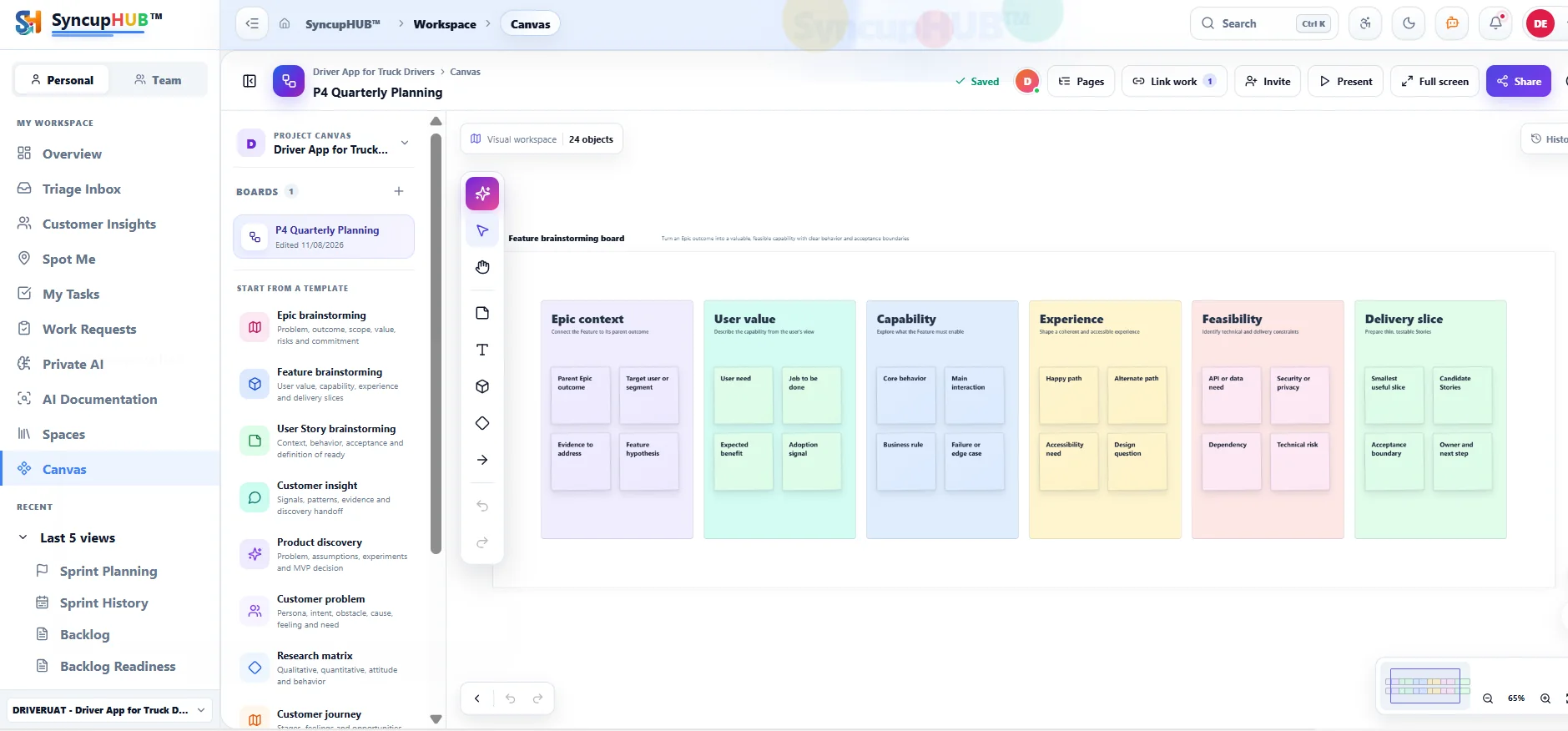
Task: Choose Research matrix template
Action: (x=324, y=668)
